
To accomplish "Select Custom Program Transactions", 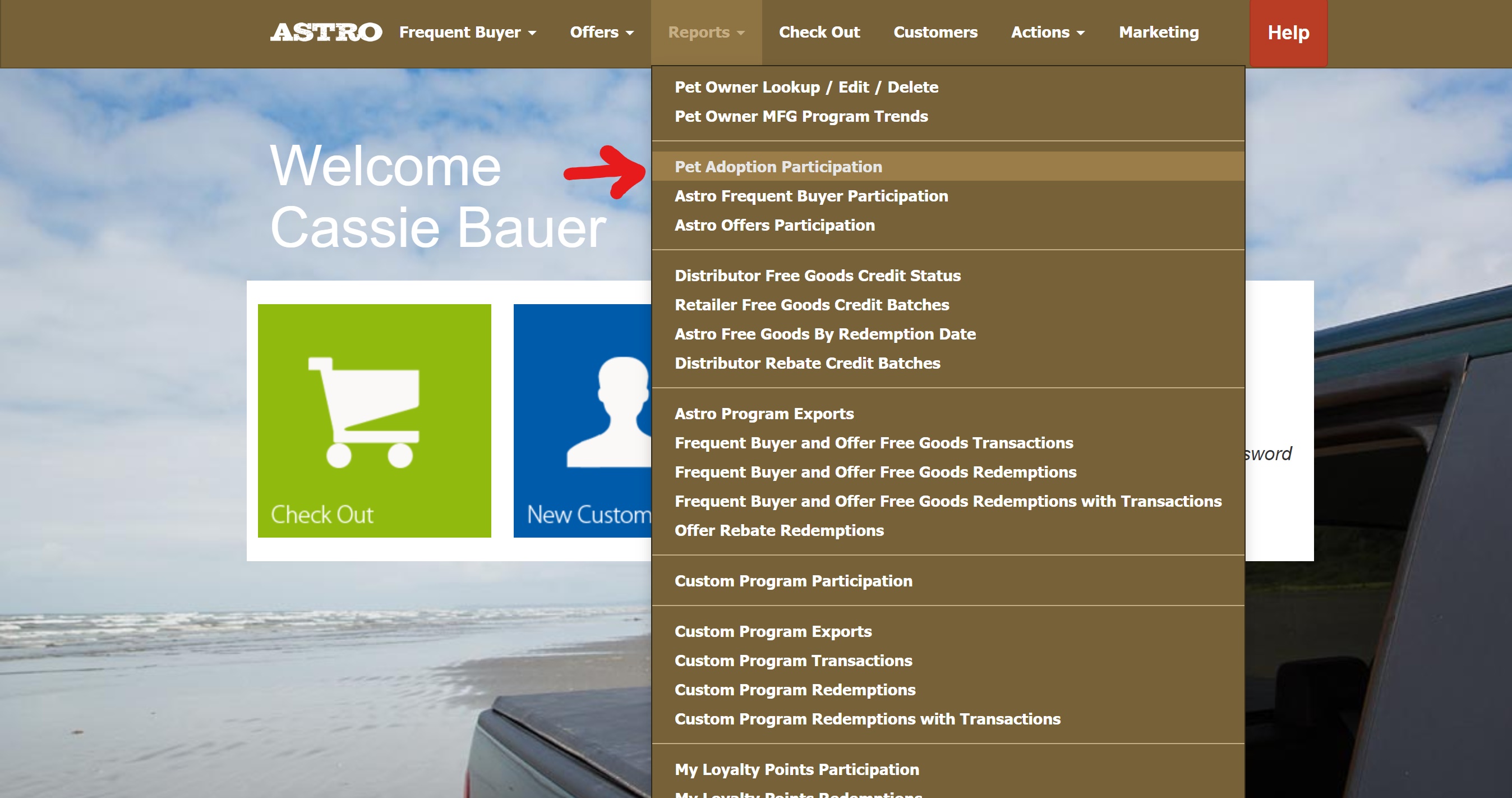I will tap(793, 661).
